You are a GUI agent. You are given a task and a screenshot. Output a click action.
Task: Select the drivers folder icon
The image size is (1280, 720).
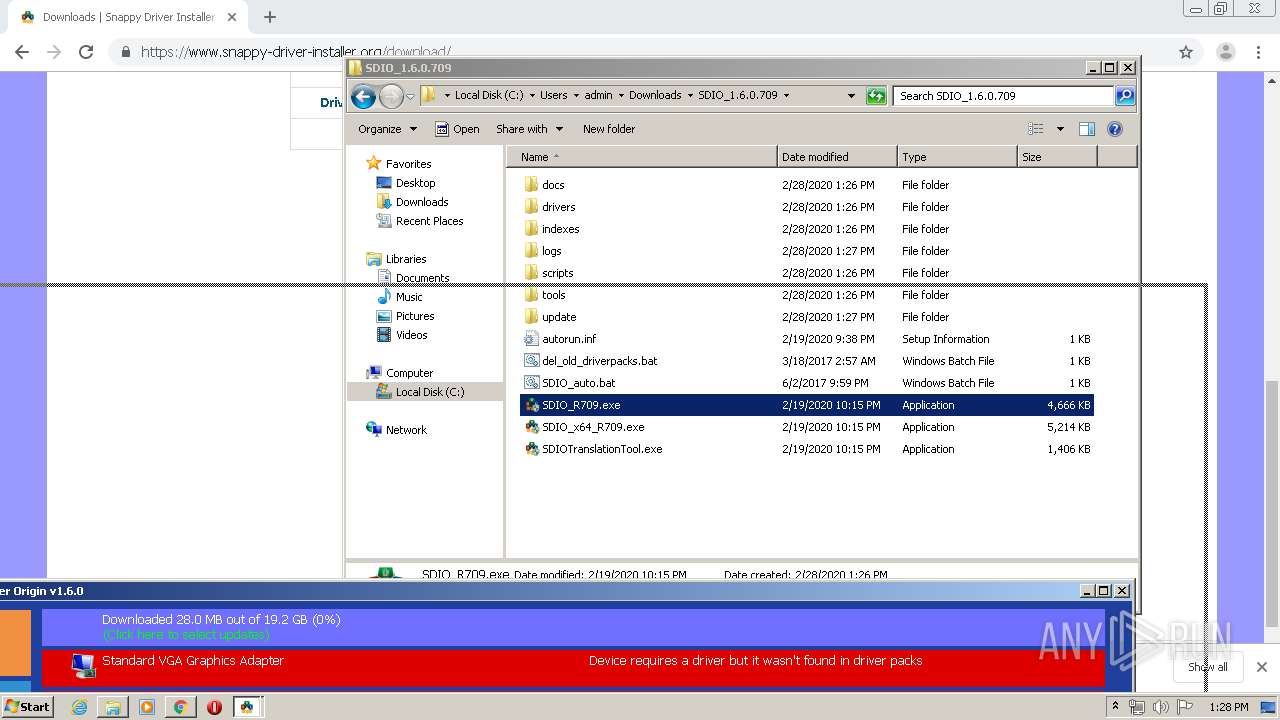(531, 207)
